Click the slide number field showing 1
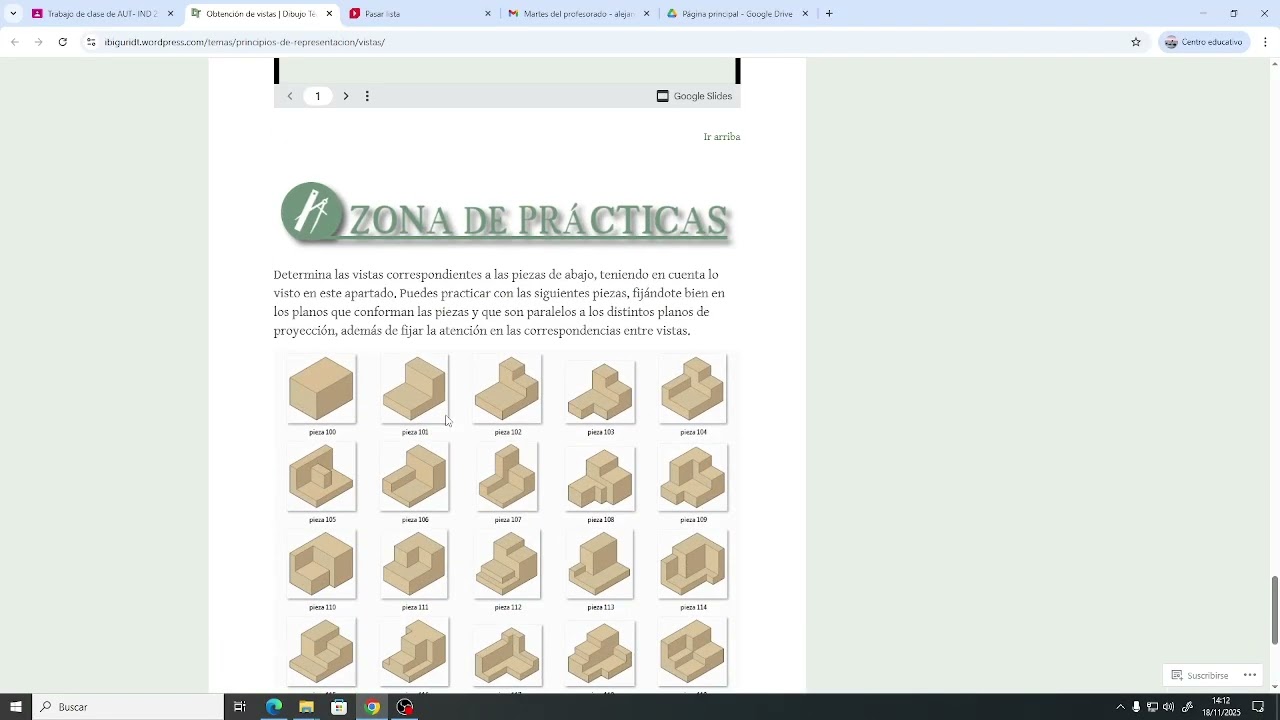The image size is (1280, 720). (x=318, y=96)
